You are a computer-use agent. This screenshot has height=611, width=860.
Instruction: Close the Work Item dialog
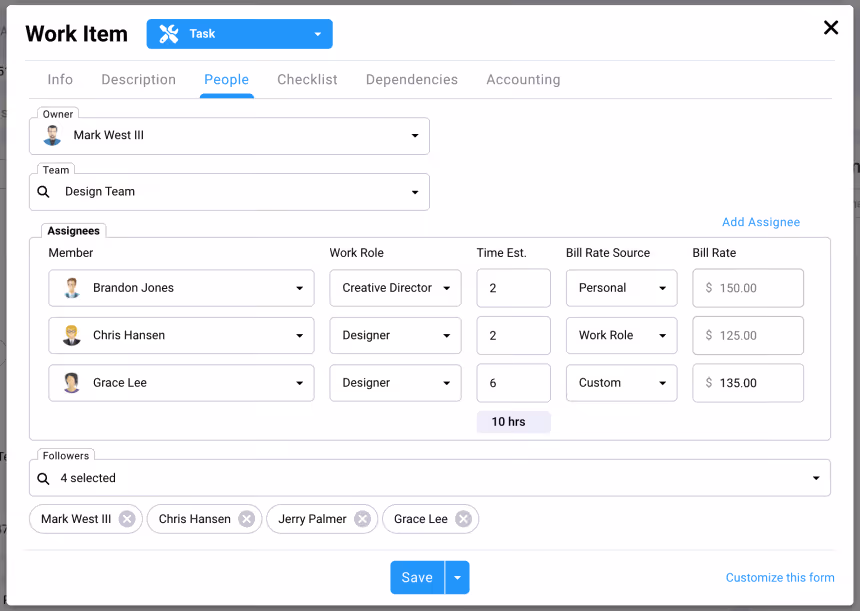click(x=831, y=27)
